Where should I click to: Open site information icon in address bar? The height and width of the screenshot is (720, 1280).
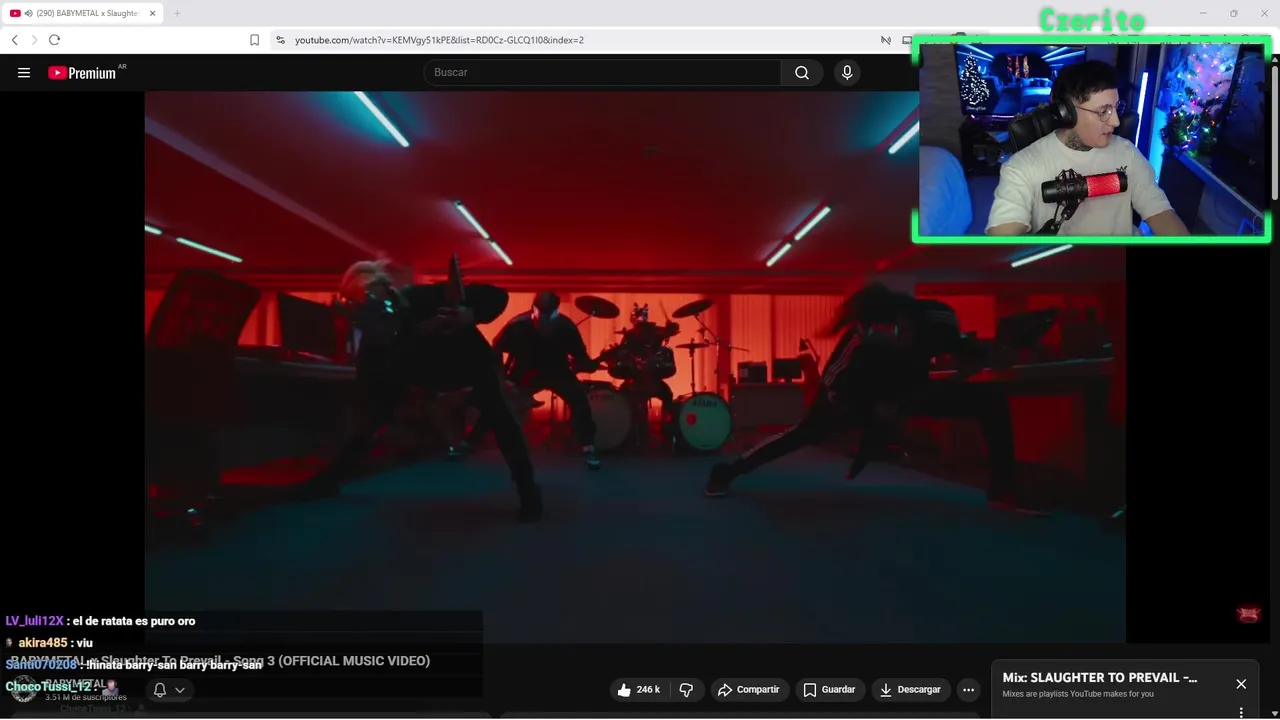coord(280,40)
